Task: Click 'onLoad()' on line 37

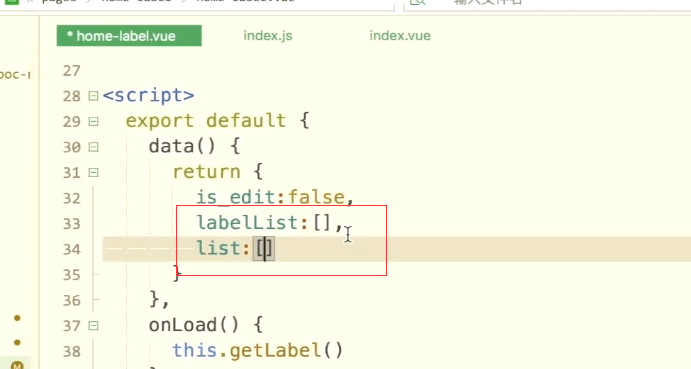Action: 194,325
